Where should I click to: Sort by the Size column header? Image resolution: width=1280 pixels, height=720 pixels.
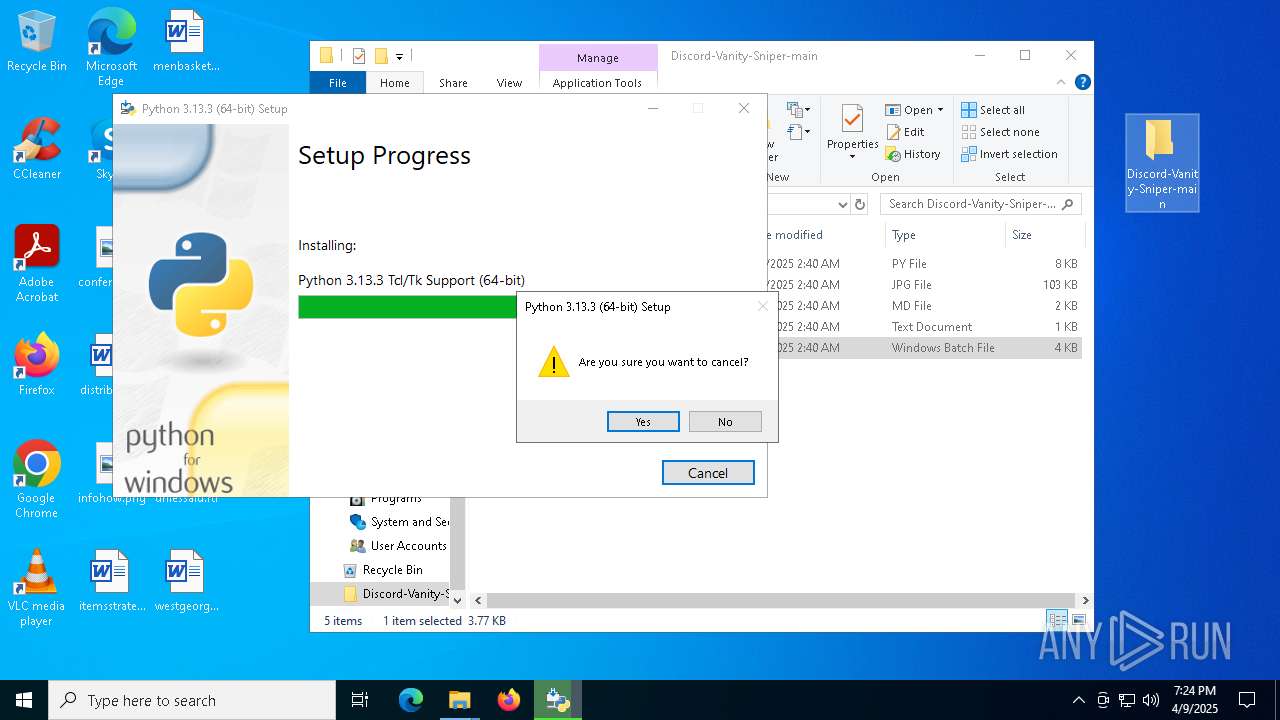[x=1022, y=235]
